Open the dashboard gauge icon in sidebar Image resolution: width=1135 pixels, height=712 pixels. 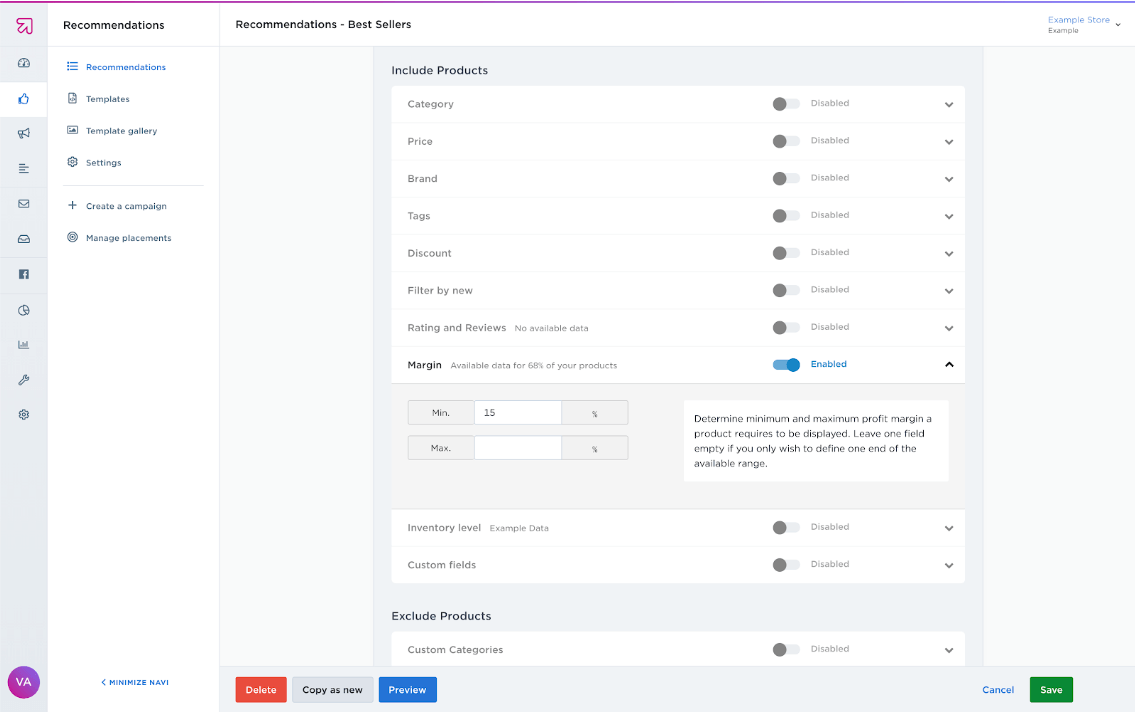pos(24,63)
